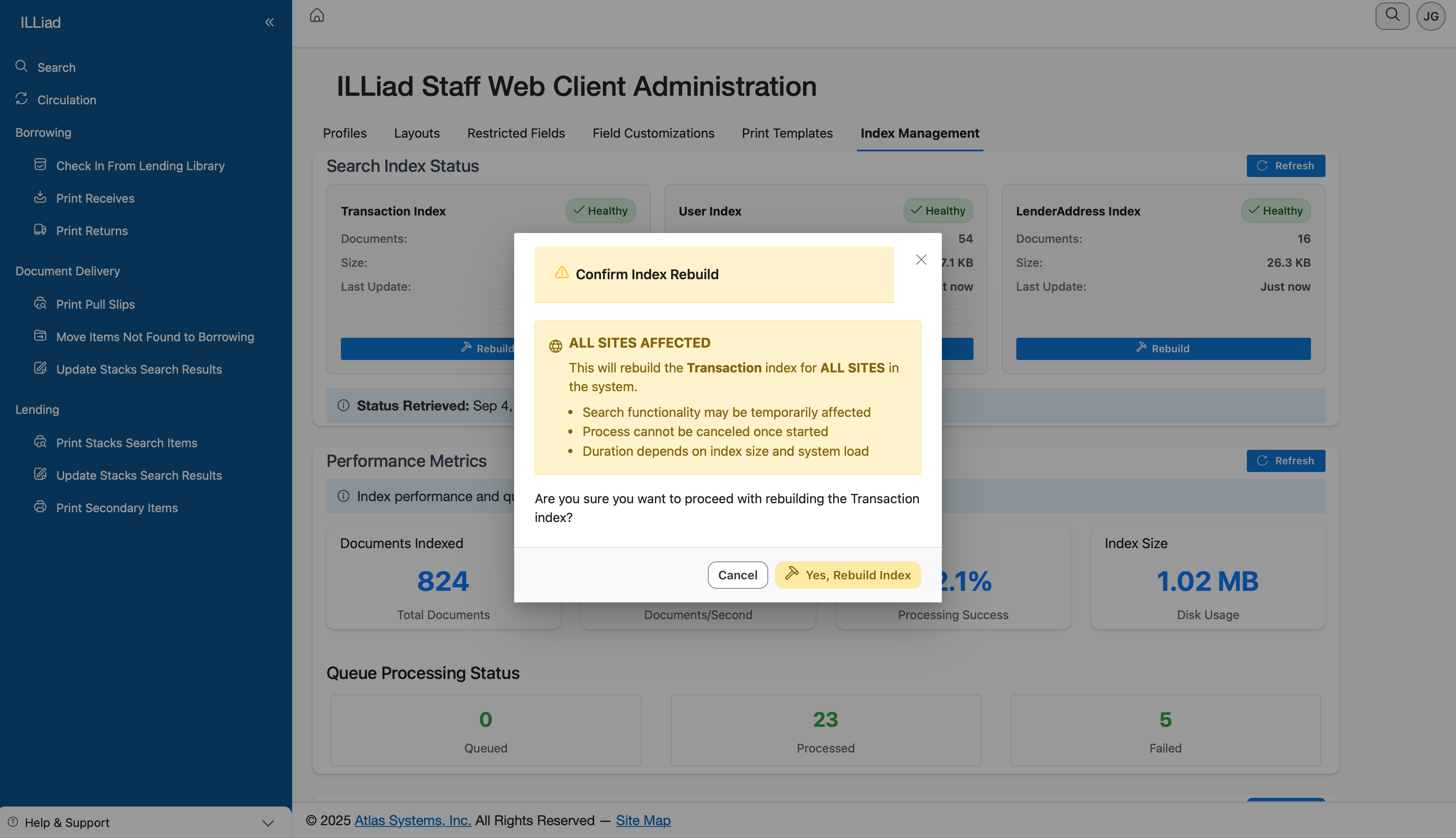The image size is (1456, 838).
Task: Open Circulation in the sidebar
Action: point(66,100)
